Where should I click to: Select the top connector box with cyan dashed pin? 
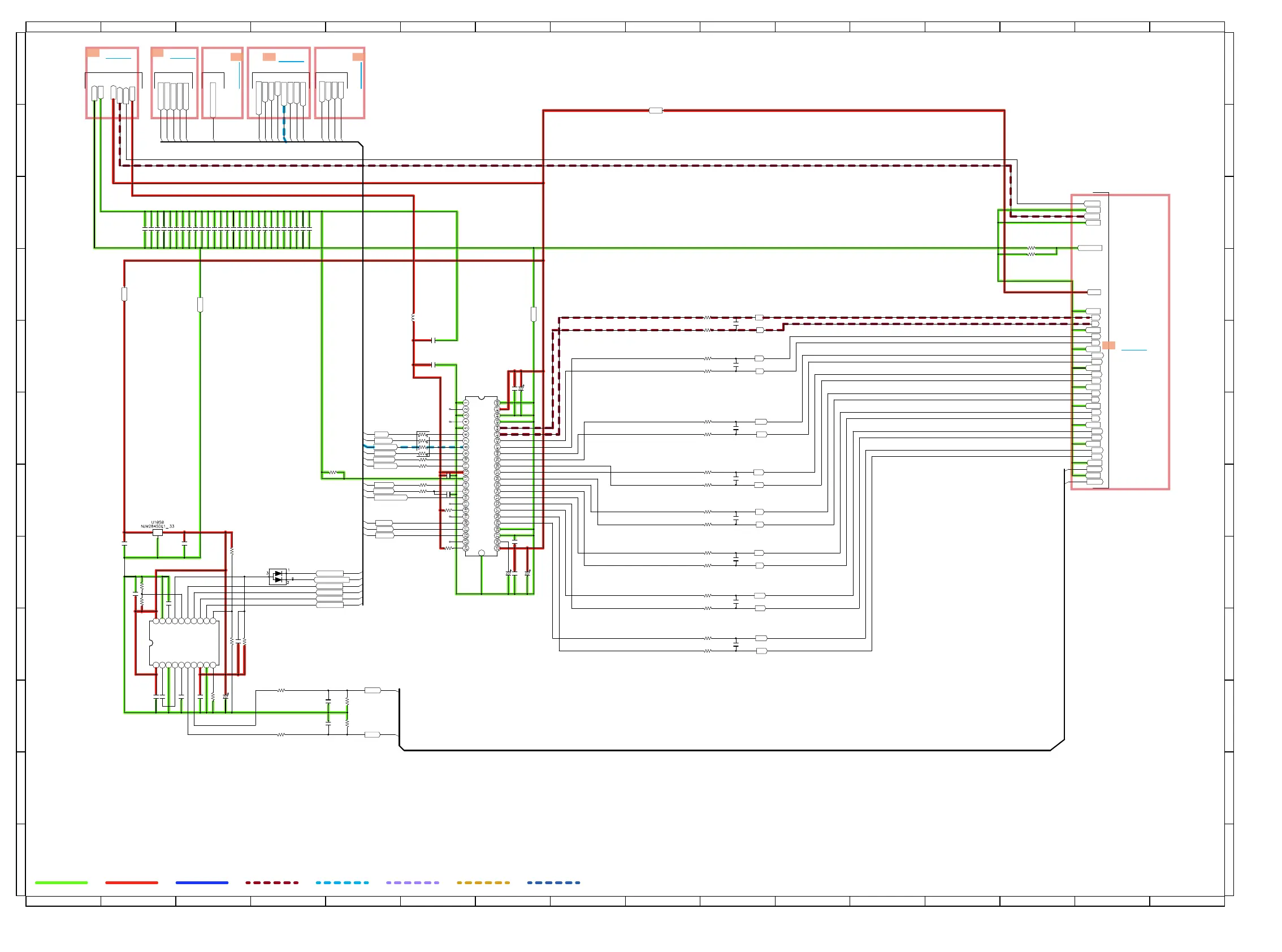point(279,83)
